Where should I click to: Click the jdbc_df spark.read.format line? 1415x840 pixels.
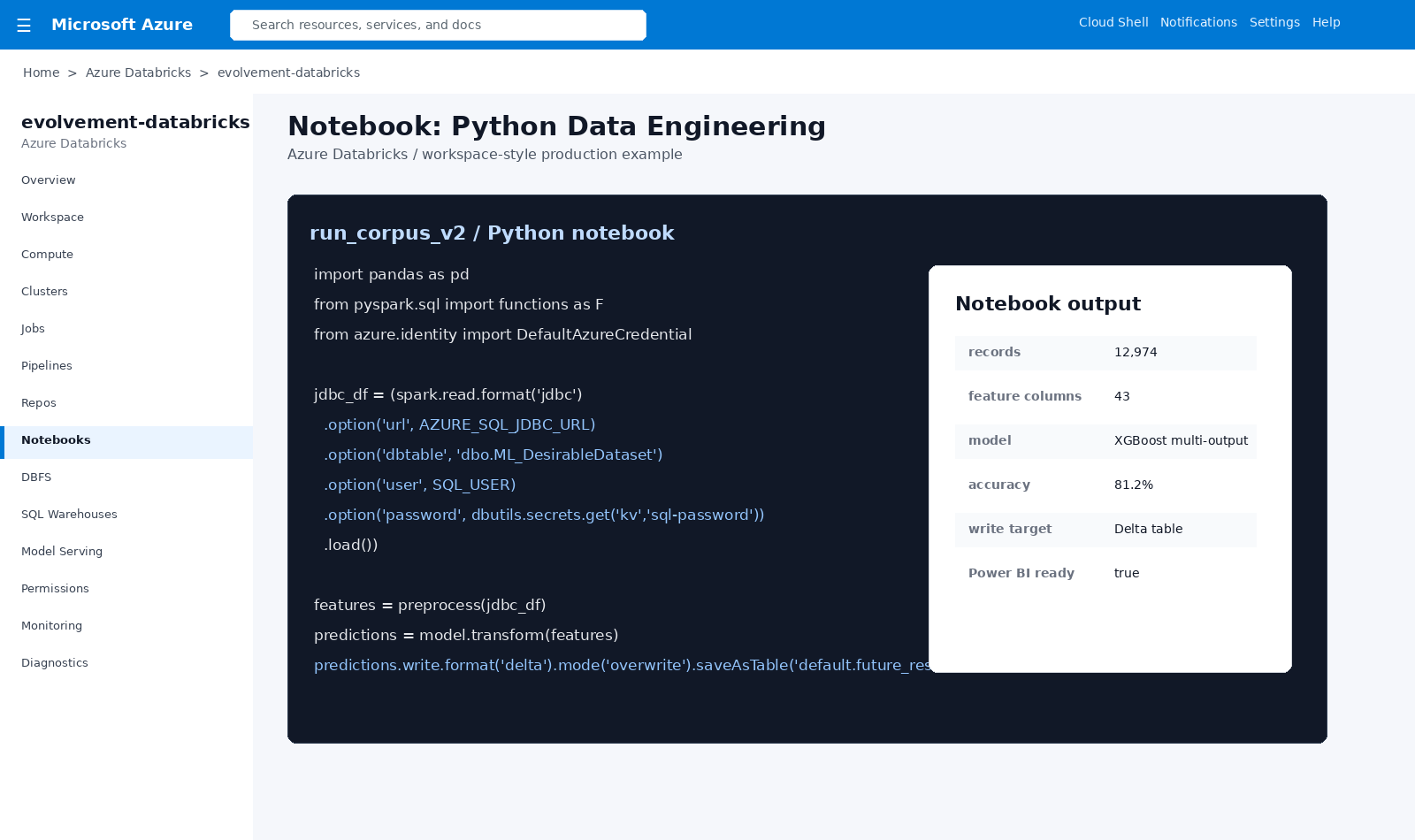(x=448, y=394)
